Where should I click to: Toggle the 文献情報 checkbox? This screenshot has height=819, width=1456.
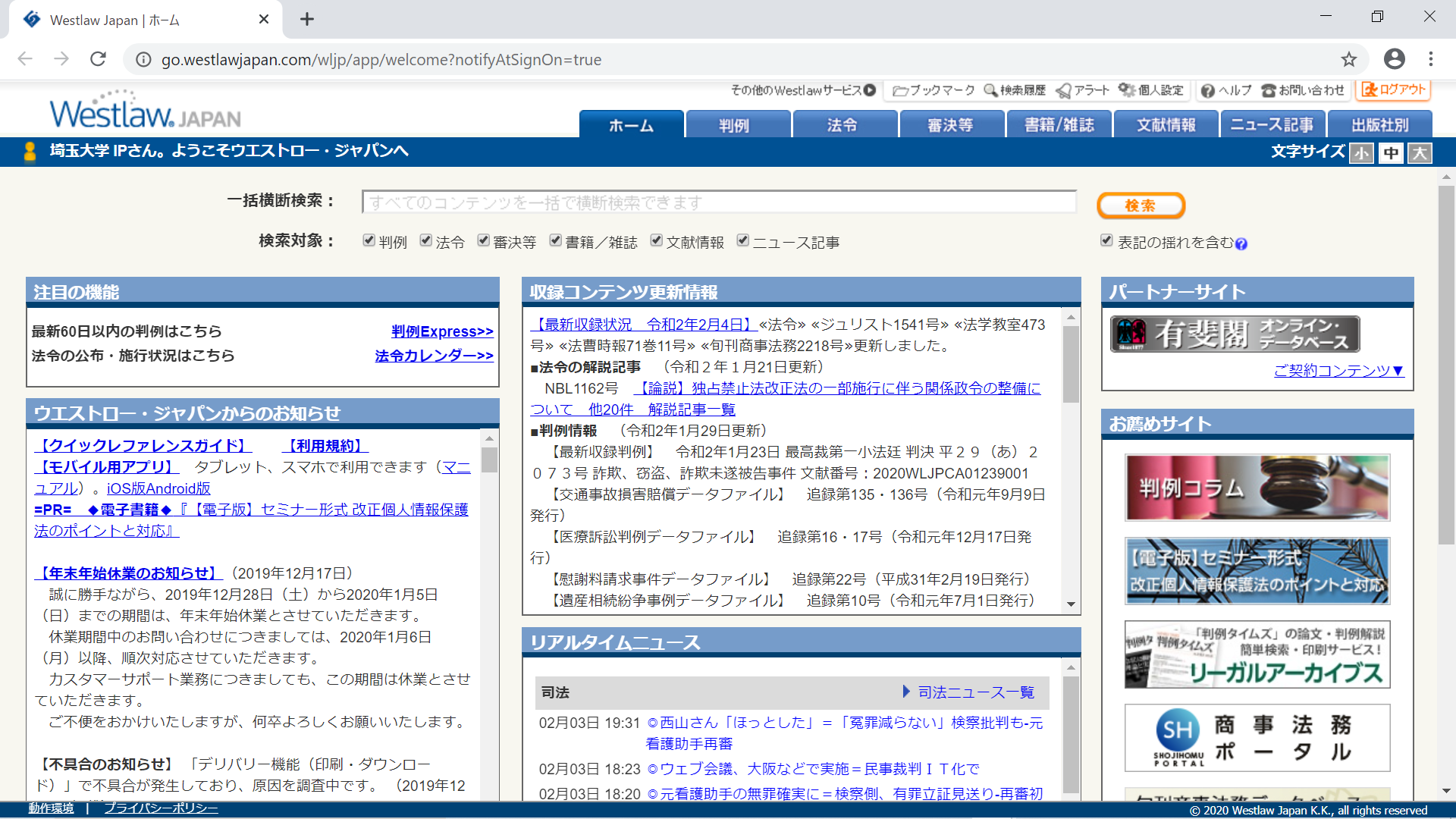tap(656, 240)
